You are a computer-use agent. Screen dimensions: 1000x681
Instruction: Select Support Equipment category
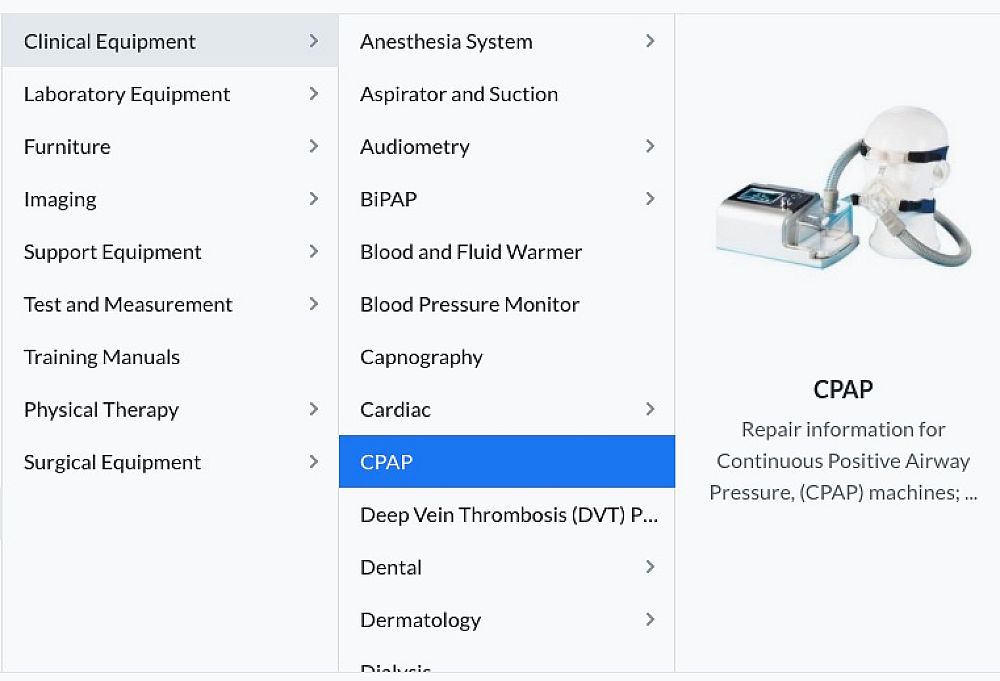point(113,252)
